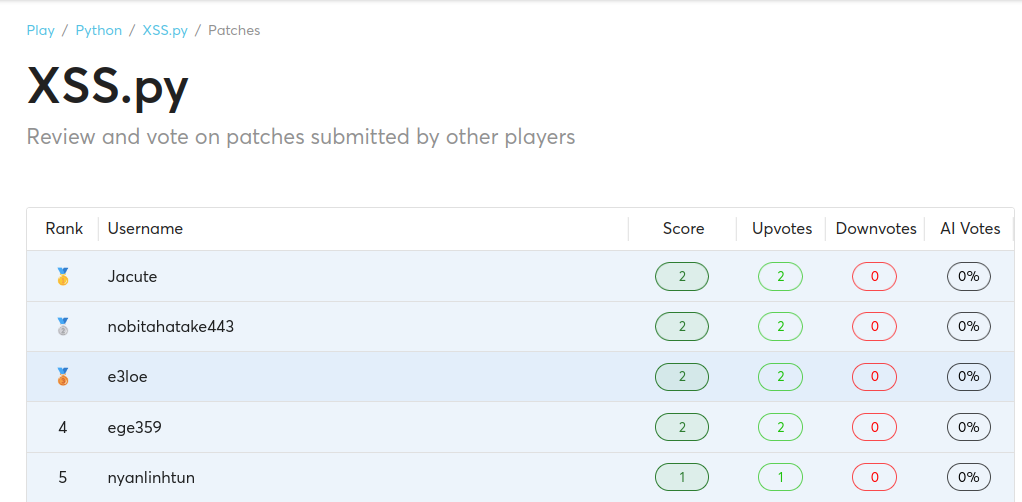
Task: Click the bronze medal icon for e3loe
Action: 63,377
